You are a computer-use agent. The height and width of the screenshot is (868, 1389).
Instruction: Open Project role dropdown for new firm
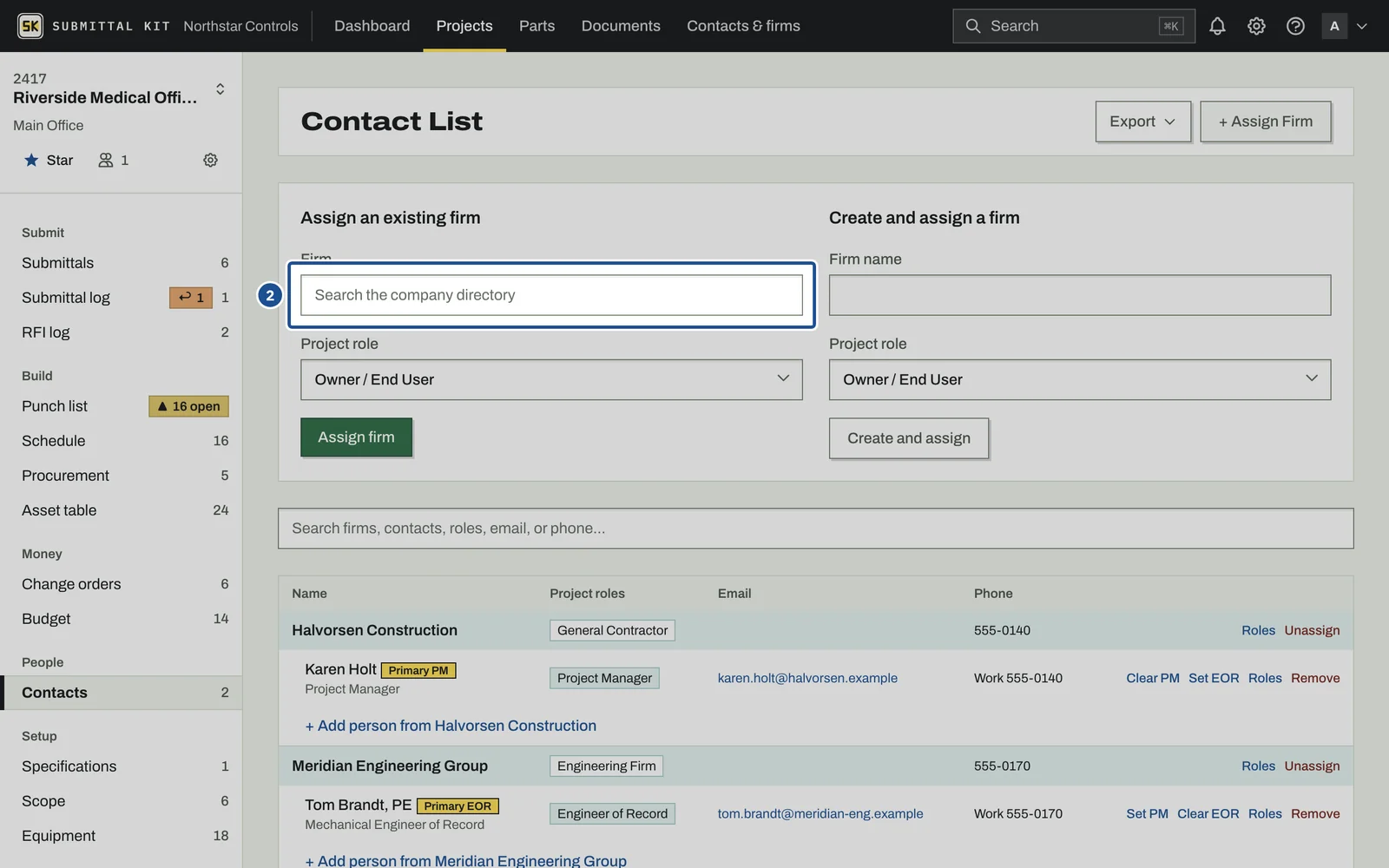[1079, 380]
